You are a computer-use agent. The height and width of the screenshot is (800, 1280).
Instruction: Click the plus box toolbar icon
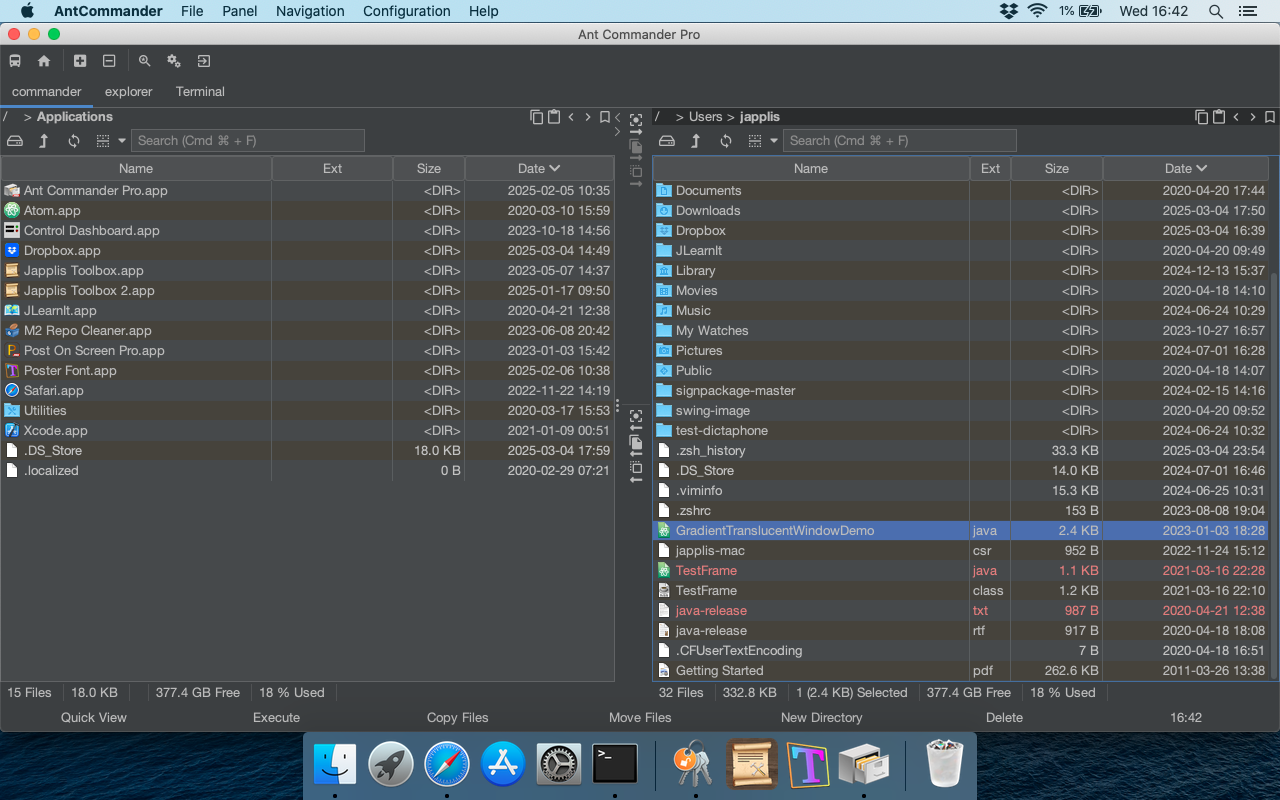80,61
